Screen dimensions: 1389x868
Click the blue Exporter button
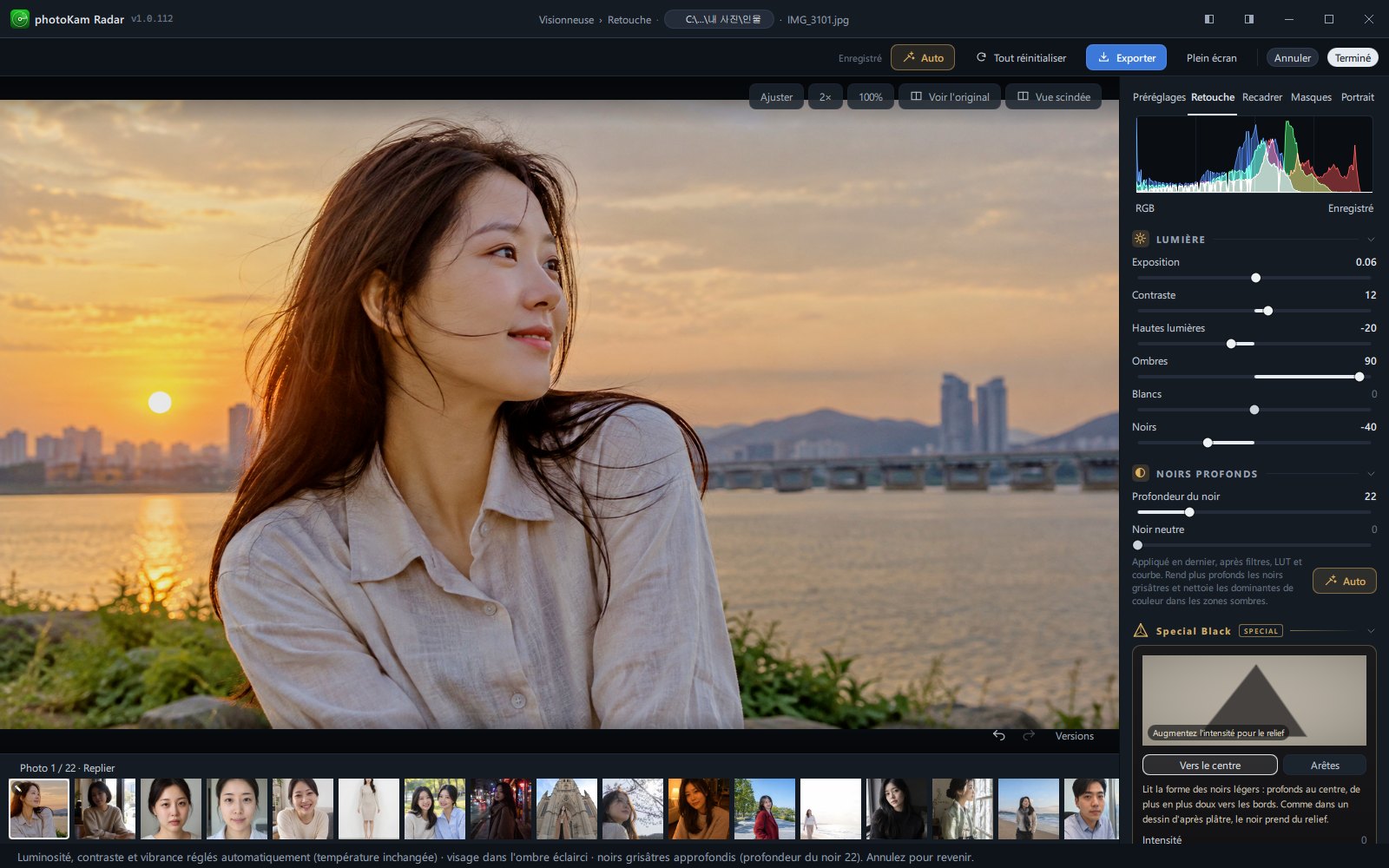pyautogui.click(x=1126, y=57)
